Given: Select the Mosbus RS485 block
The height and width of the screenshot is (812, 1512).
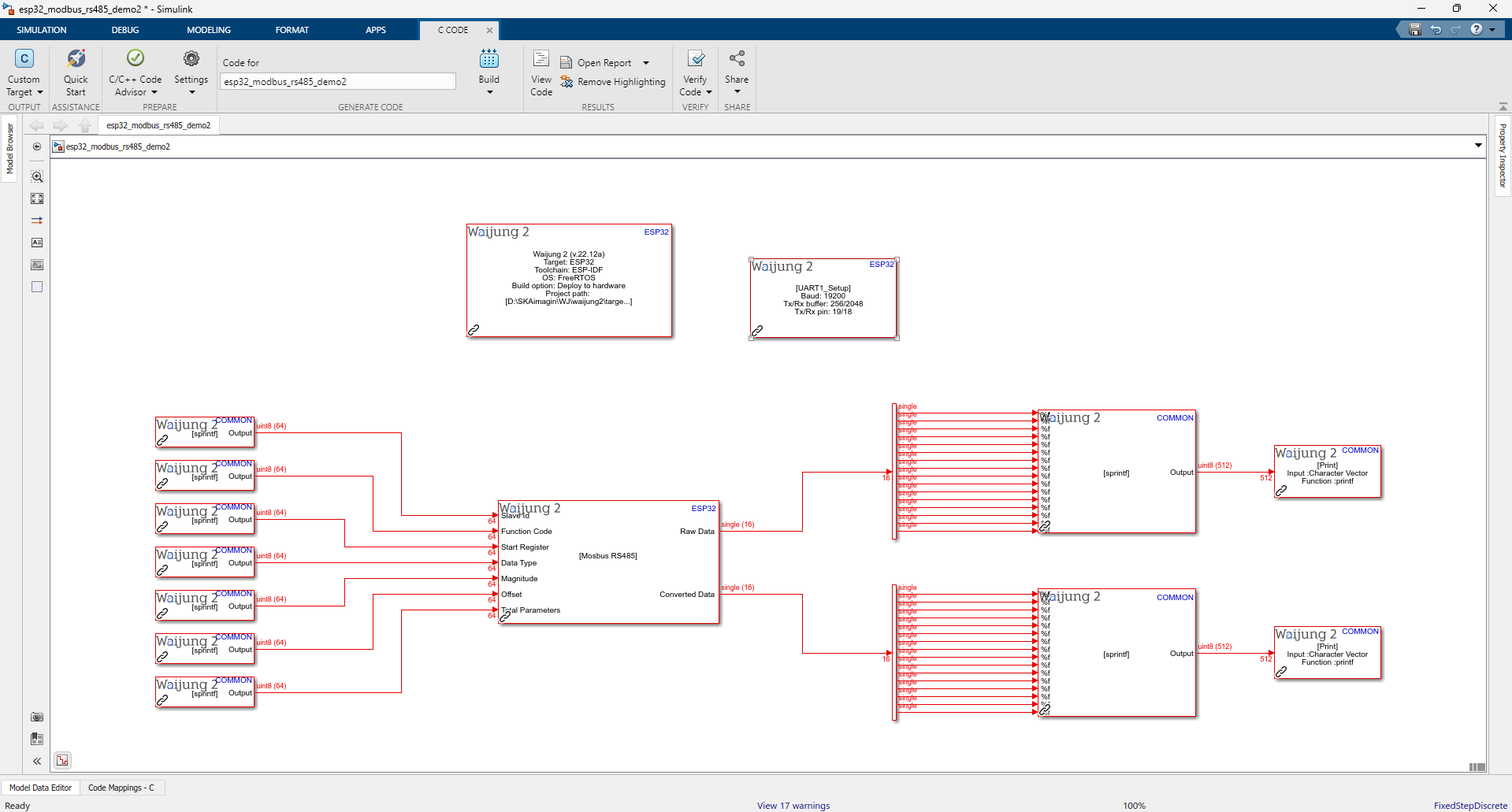Looking at the screenshot, I should point(608,562).
